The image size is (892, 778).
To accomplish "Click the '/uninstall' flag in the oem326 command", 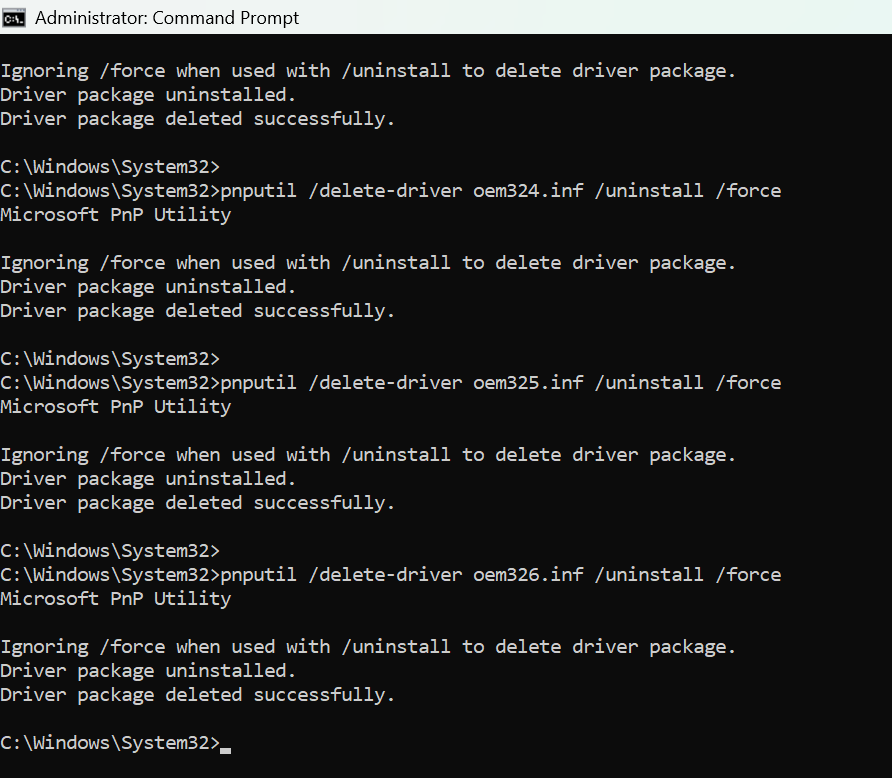I will [649, 575].
